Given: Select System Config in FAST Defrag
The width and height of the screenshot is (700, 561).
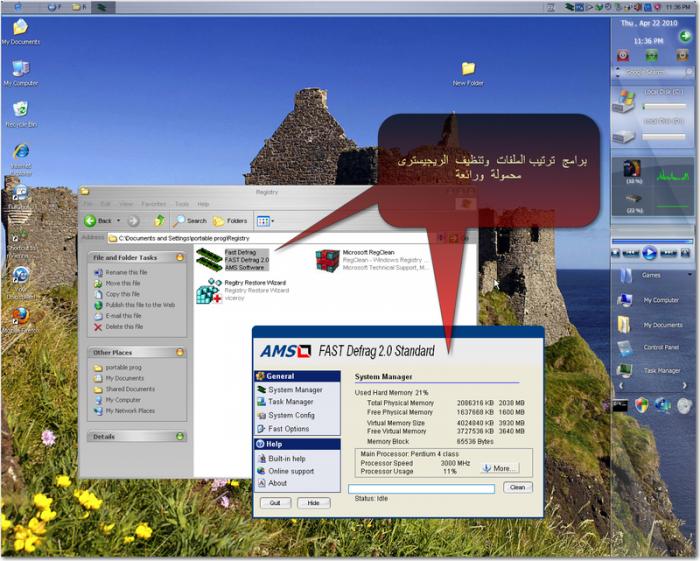Looking at the screenshot, I should point(291,415).
